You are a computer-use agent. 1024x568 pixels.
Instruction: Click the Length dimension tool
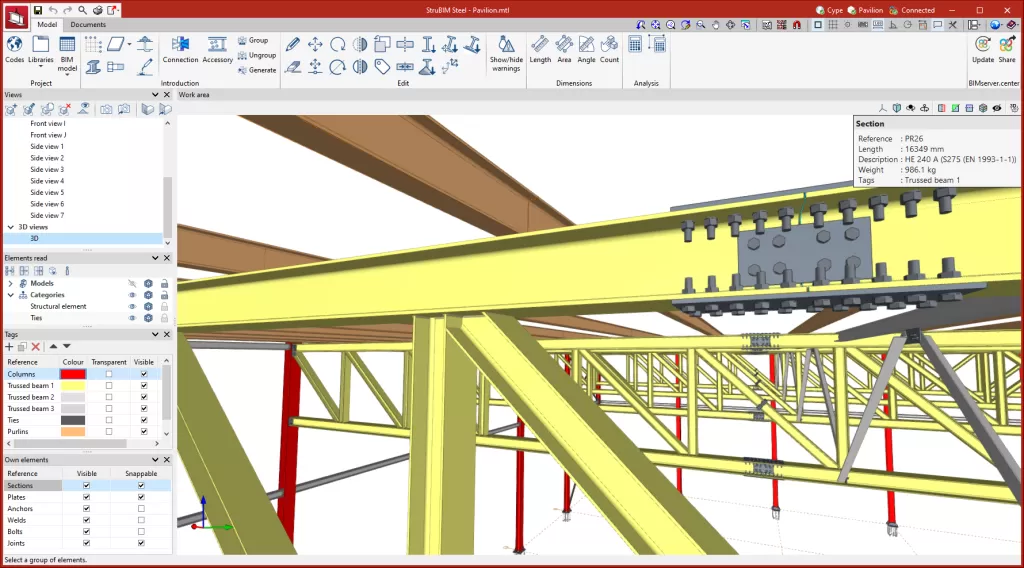(x=540, y=48)
